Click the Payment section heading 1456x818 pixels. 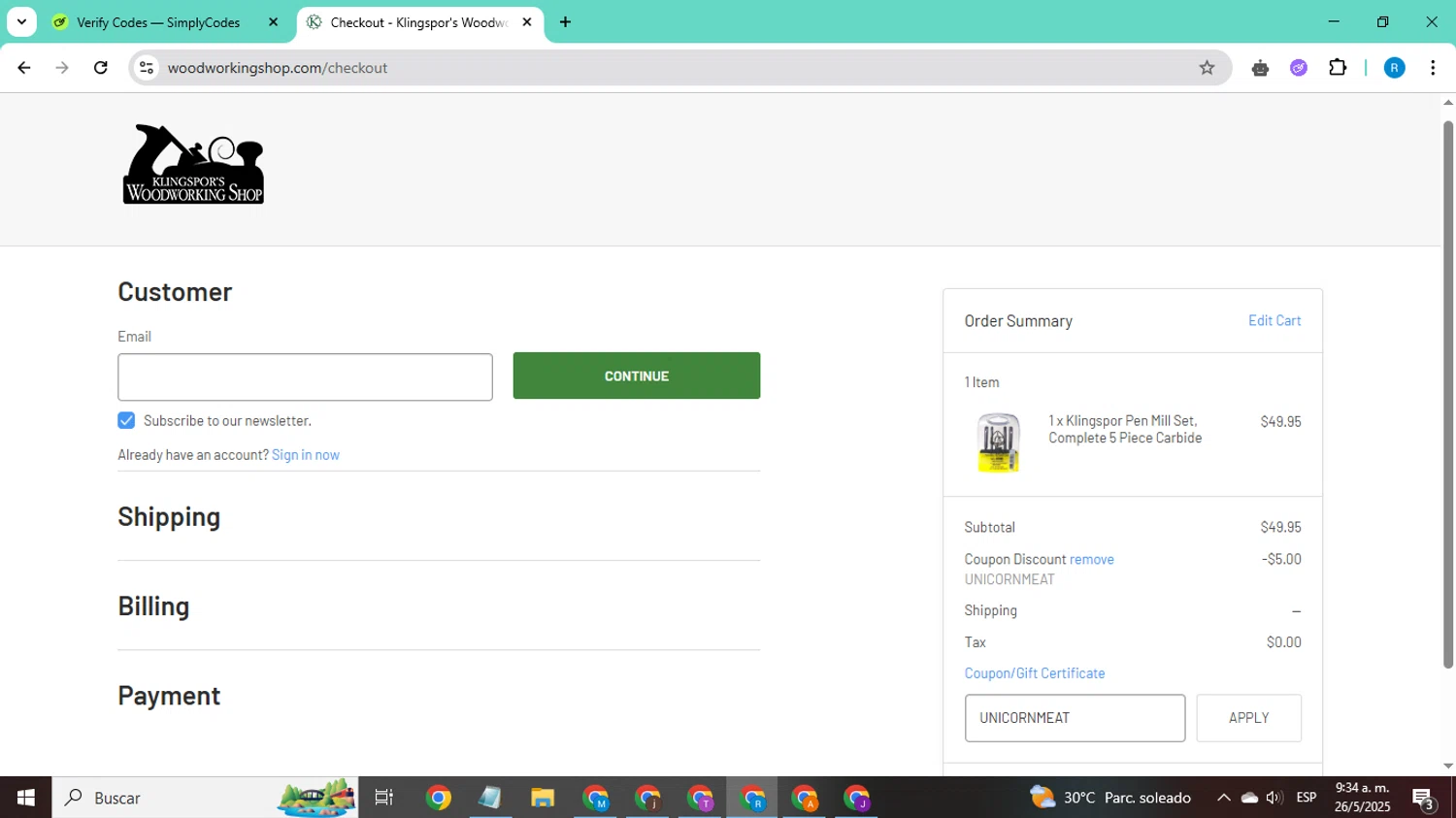[169, 696]
